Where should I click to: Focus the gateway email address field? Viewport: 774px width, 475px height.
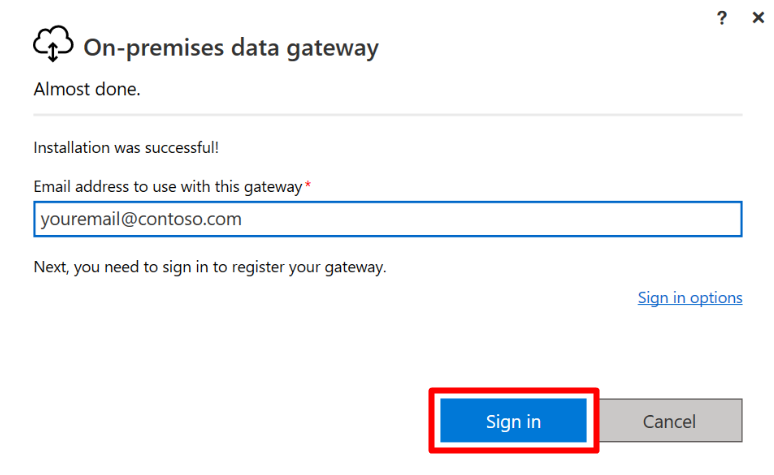(387, 219)
